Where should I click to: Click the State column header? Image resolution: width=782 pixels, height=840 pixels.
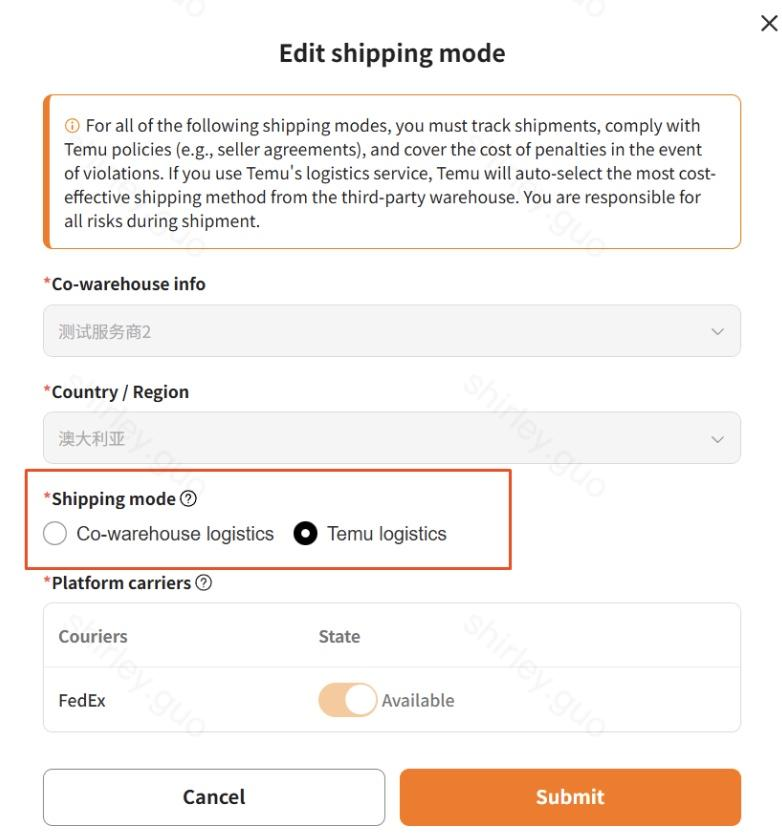[339, 636]
